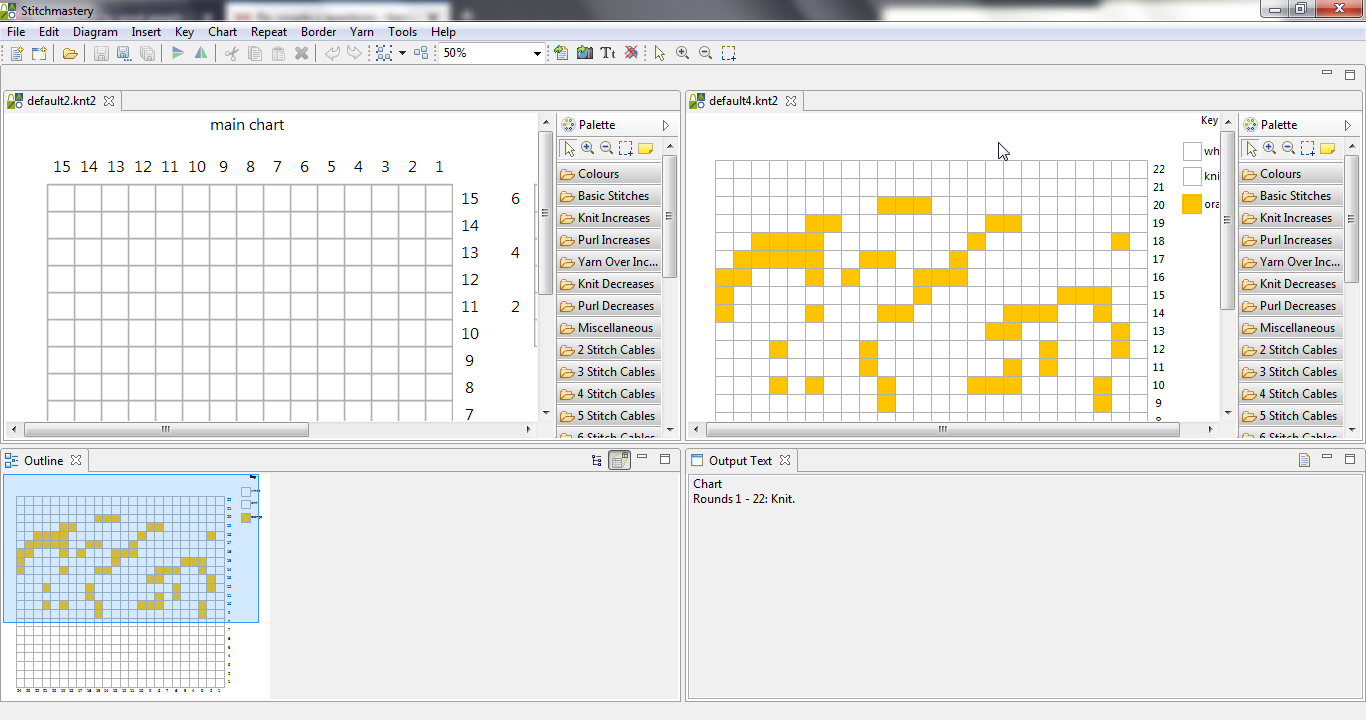
Task: Collapse the left Palette with arrow
Action: [666, 125]
